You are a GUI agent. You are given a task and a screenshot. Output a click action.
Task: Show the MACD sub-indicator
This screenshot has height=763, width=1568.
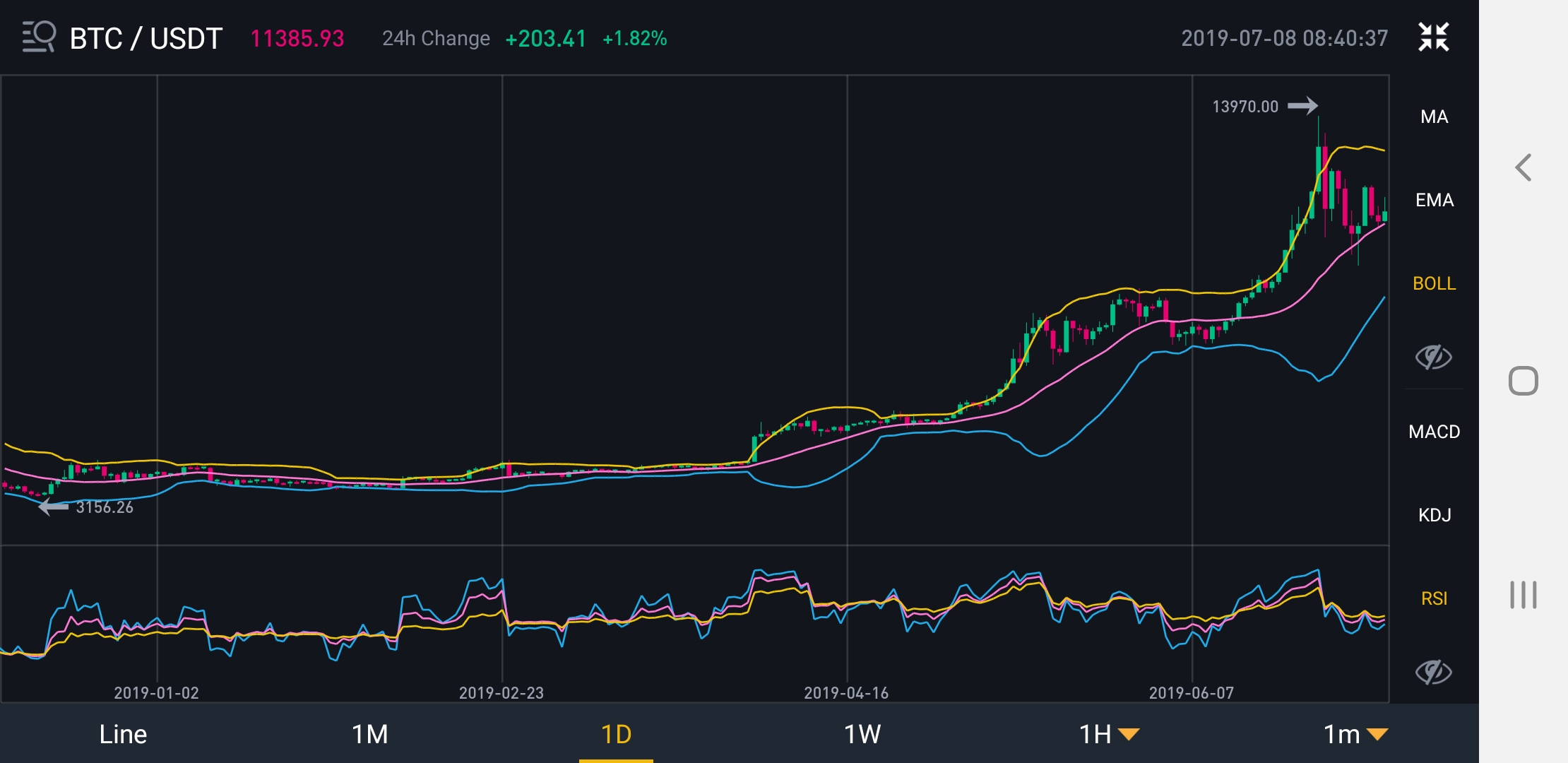coord(1434,432)
